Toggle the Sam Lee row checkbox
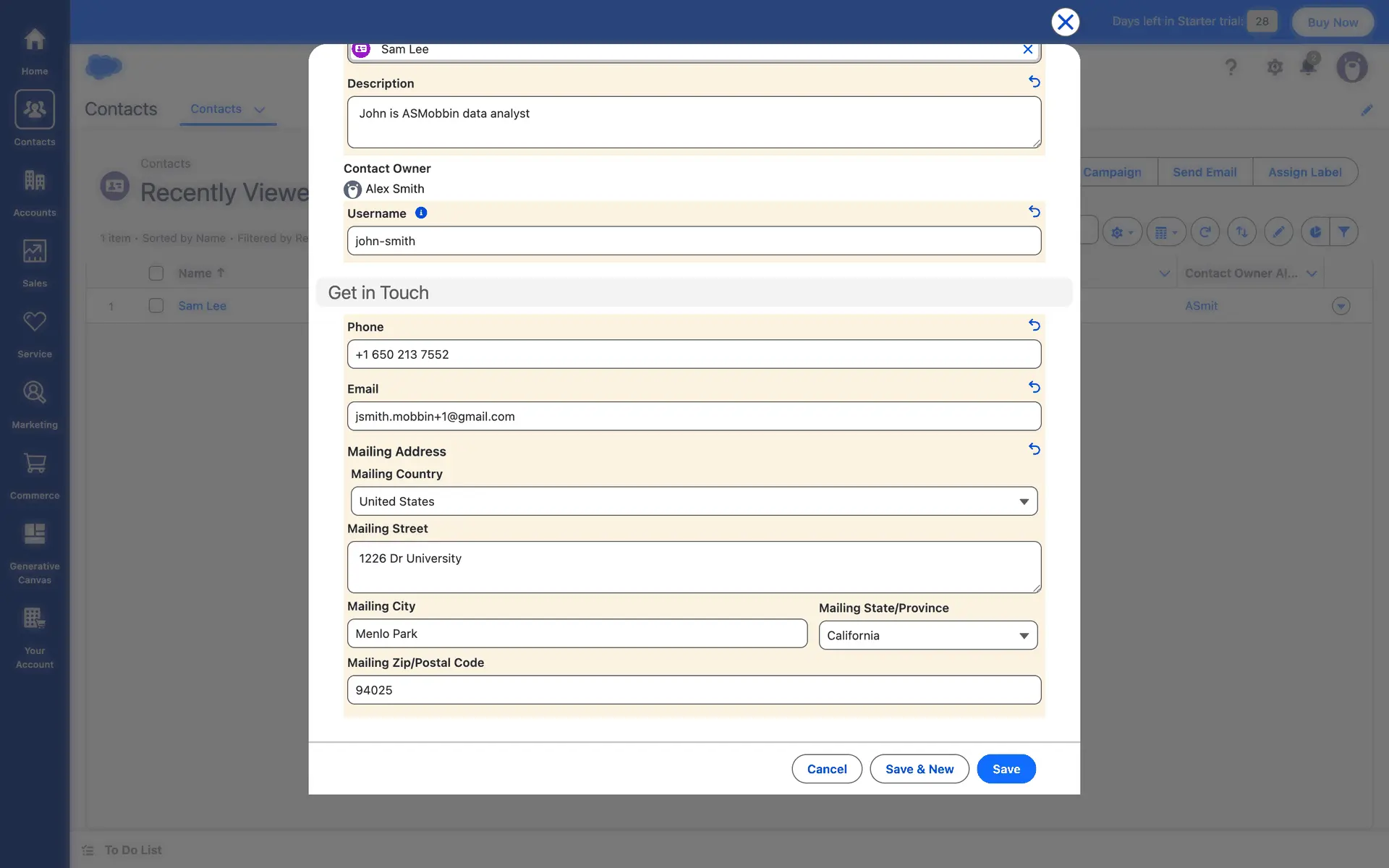 pyautogui.click(x=156, y=305)
